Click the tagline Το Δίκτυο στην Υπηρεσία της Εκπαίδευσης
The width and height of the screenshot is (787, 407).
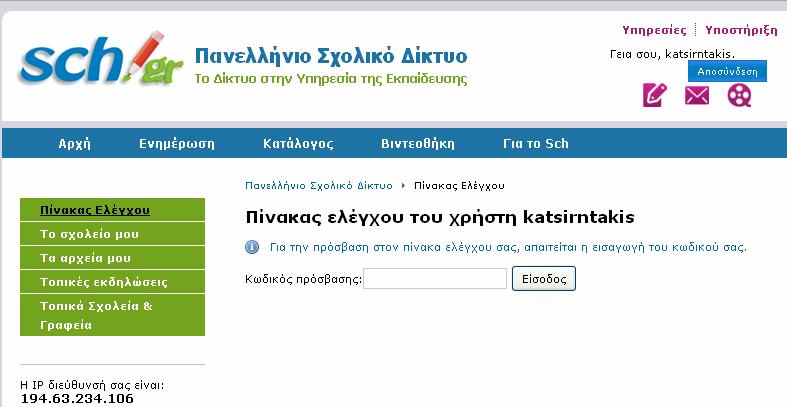coord(331,79)
